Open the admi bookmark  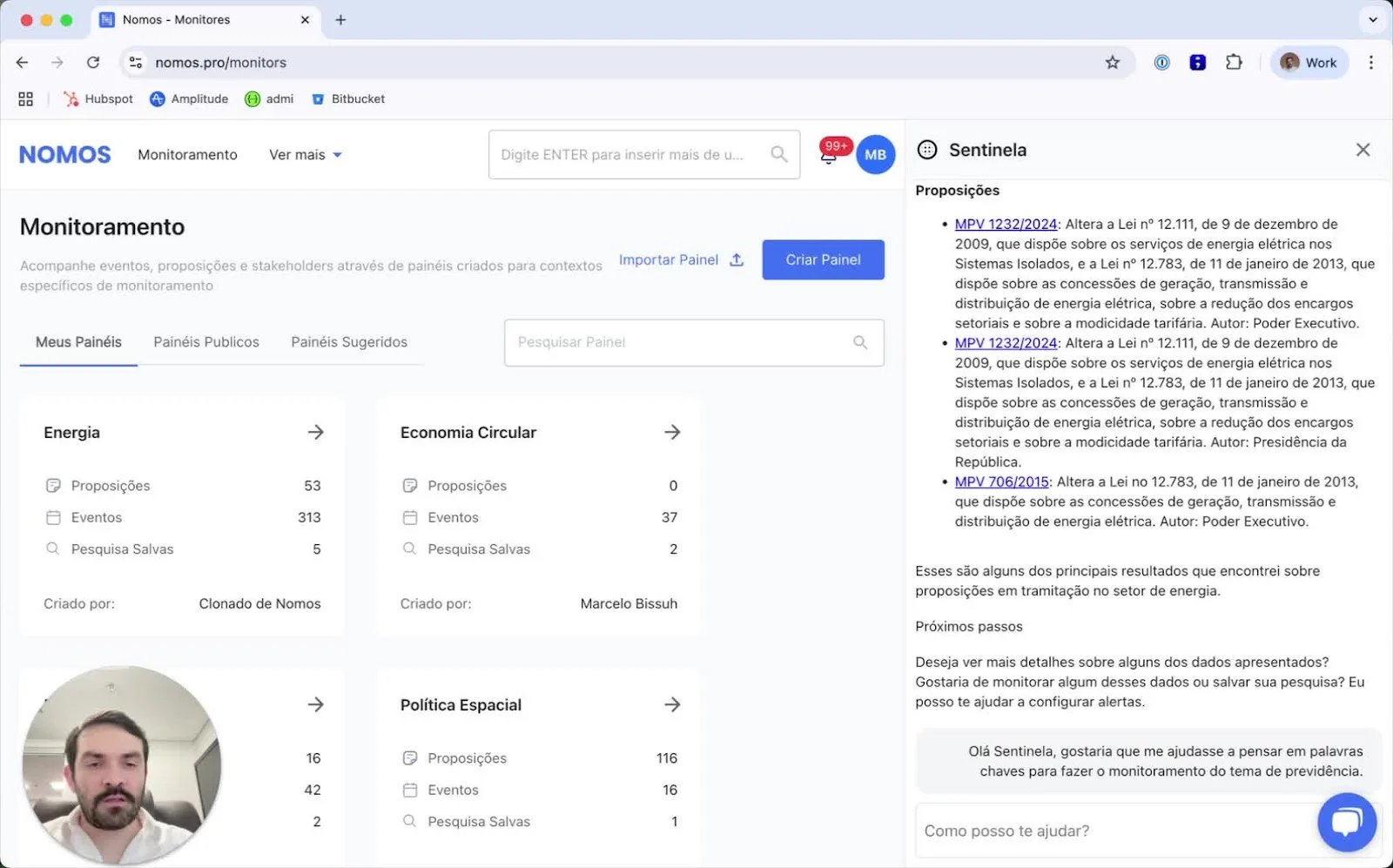tap(269, 99)
